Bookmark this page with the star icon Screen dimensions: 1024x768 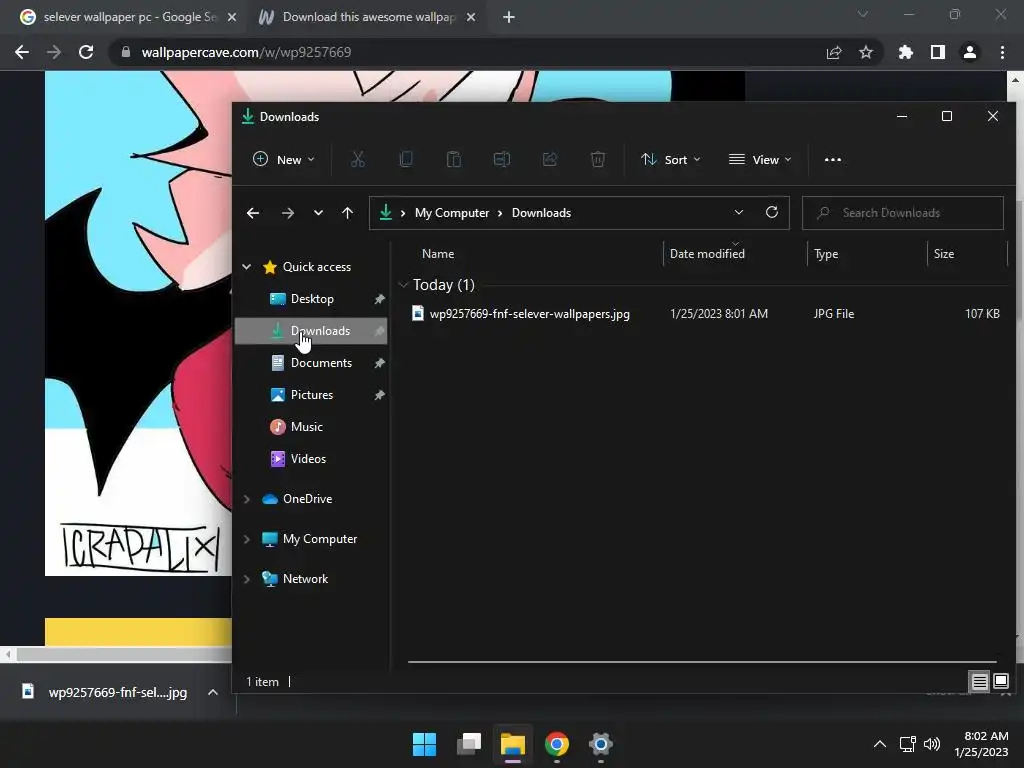(866, 52)
